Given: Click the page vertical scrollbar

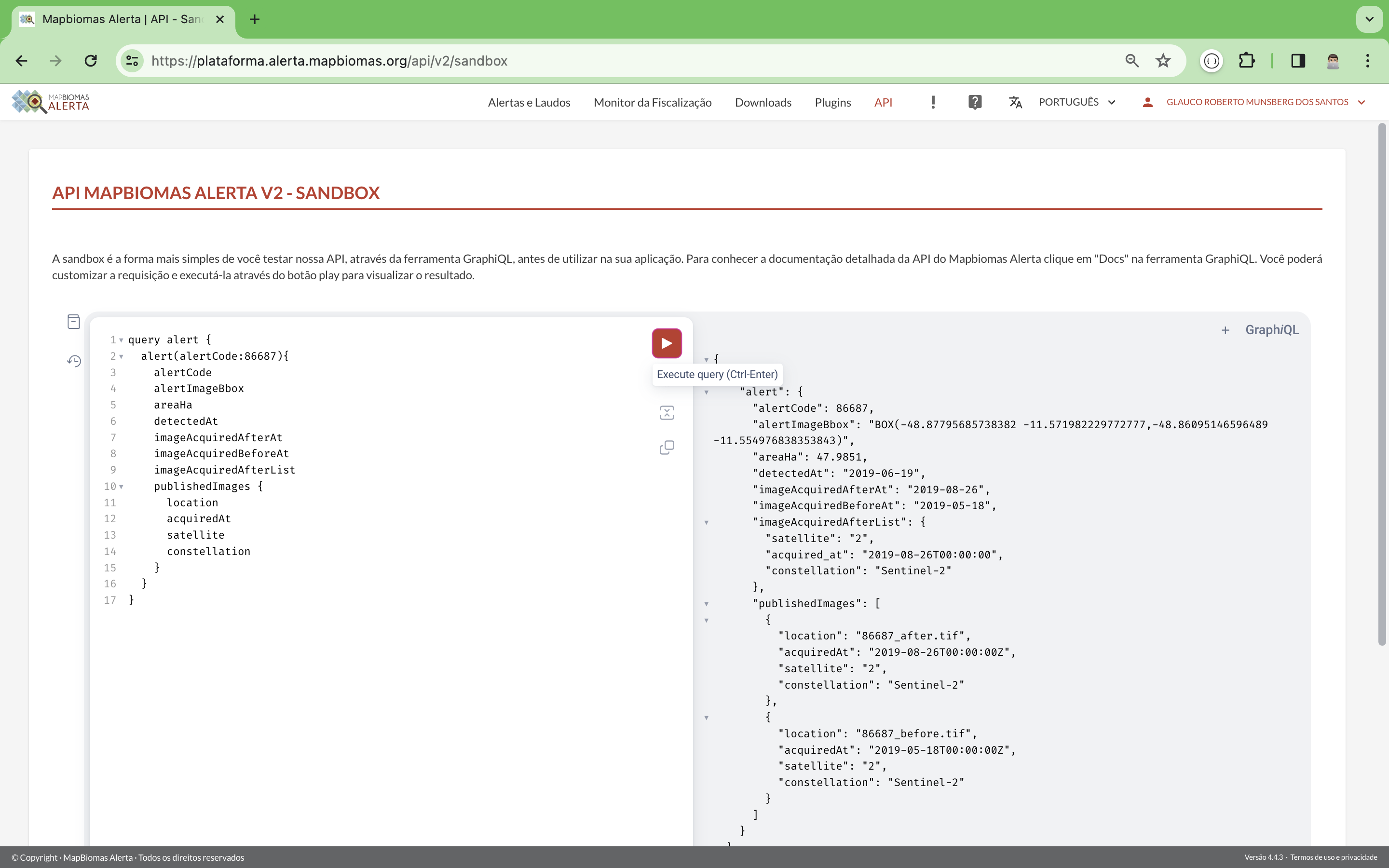Looking at the screenshot, I should tap(1382, 384).
